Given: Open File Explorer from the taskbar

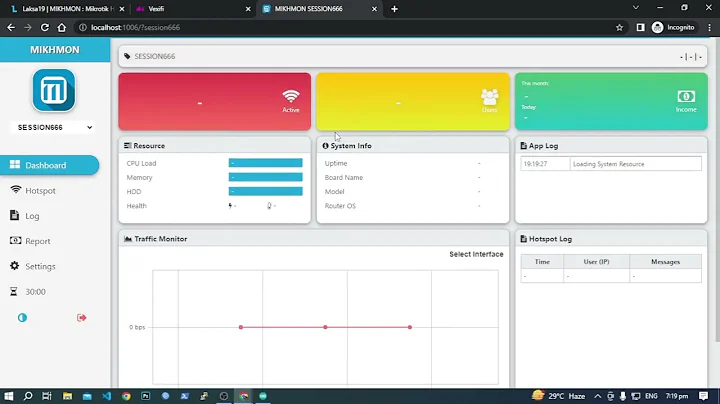Looking at the screenshot, I should pos(68,396).
